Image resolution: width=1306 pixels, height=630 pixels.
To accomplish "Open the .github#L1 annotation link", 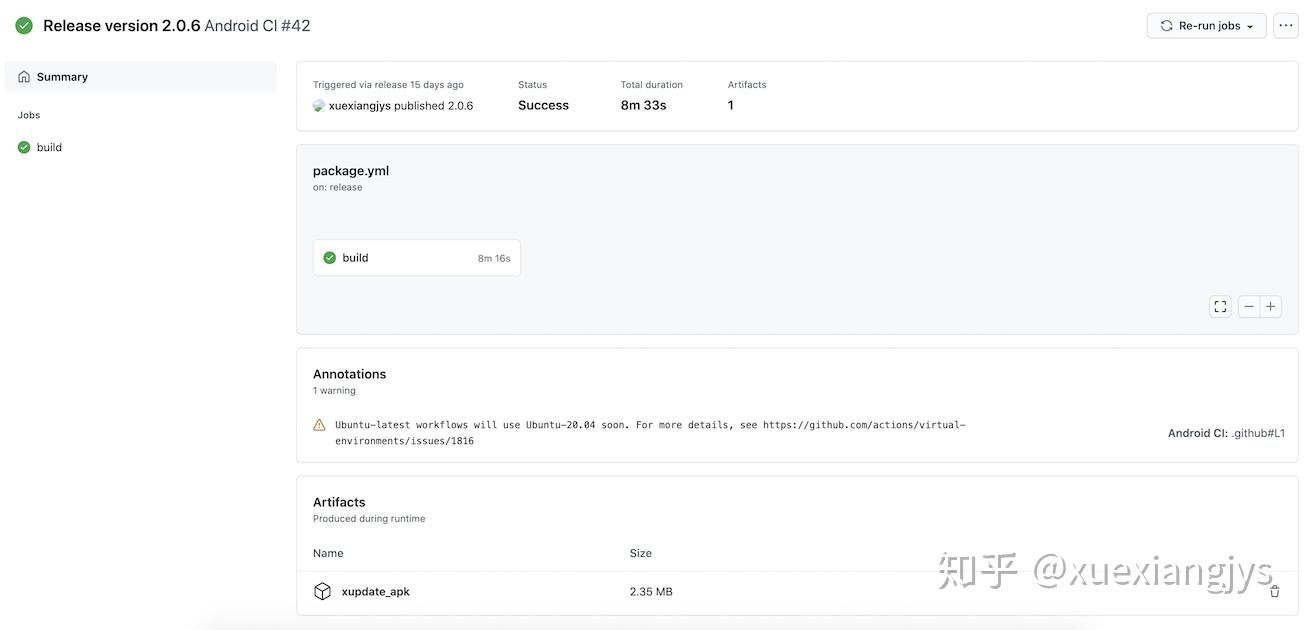I will 1257,434.
